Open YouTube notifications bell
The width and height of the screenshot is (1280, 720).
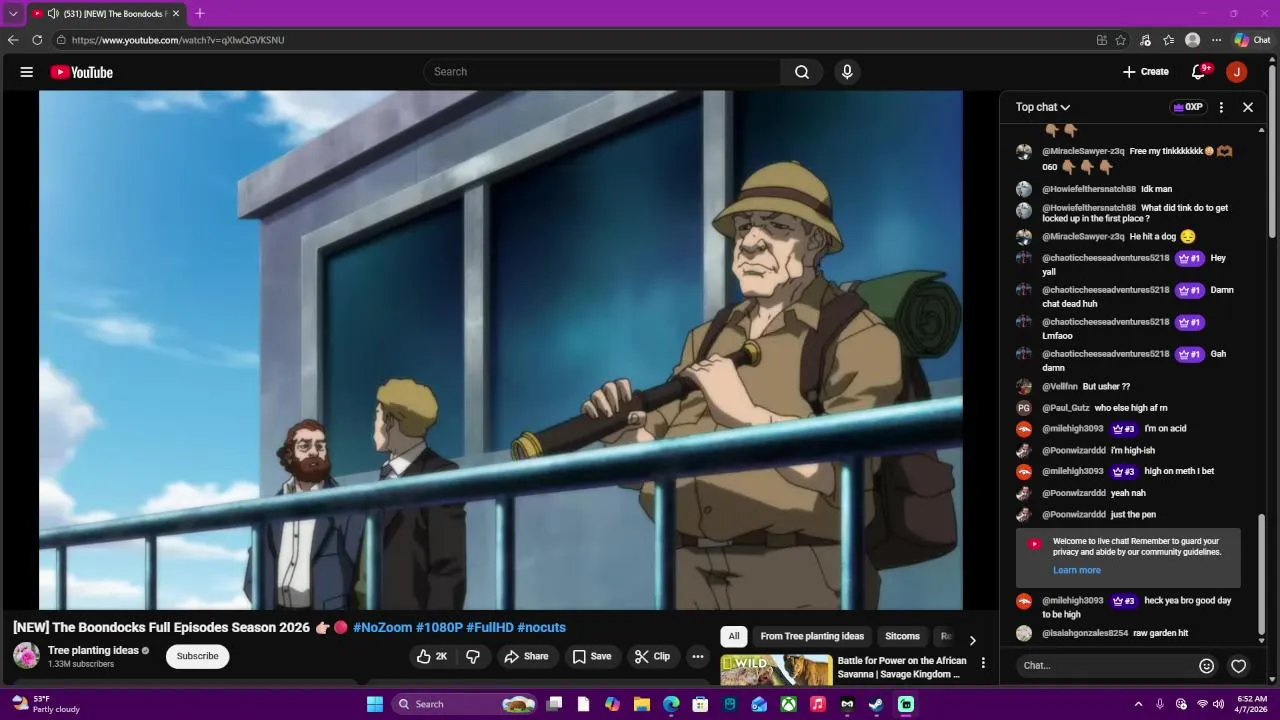tap(1199, 72)
